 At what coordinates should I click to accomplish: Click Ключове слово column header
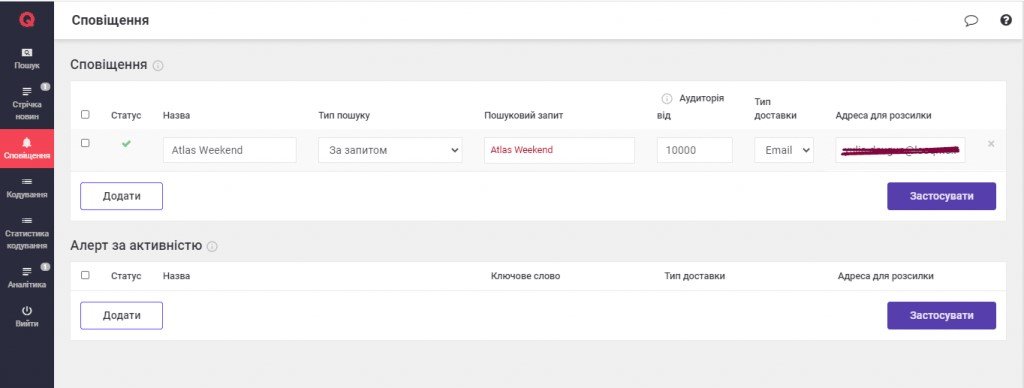(525, 276)
